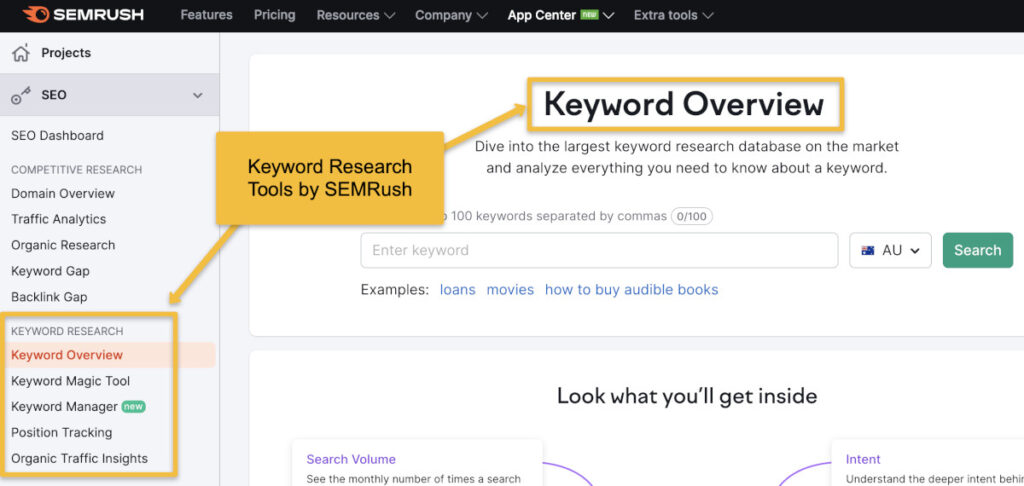Click the Intent card title
The image size is (1024, 486).
[x=863, y=459]
